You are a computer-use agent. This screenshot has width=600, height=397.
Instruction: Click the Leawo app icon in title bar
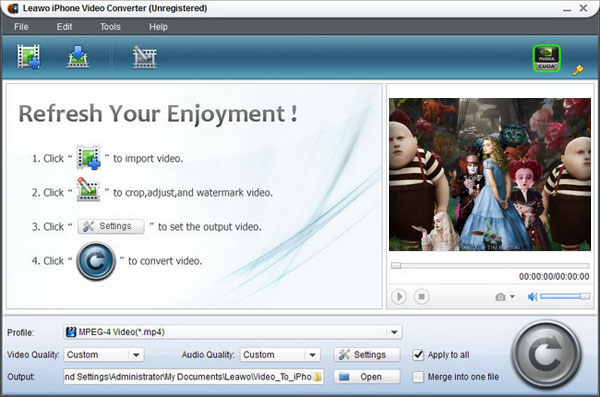(x=13, y=8)
